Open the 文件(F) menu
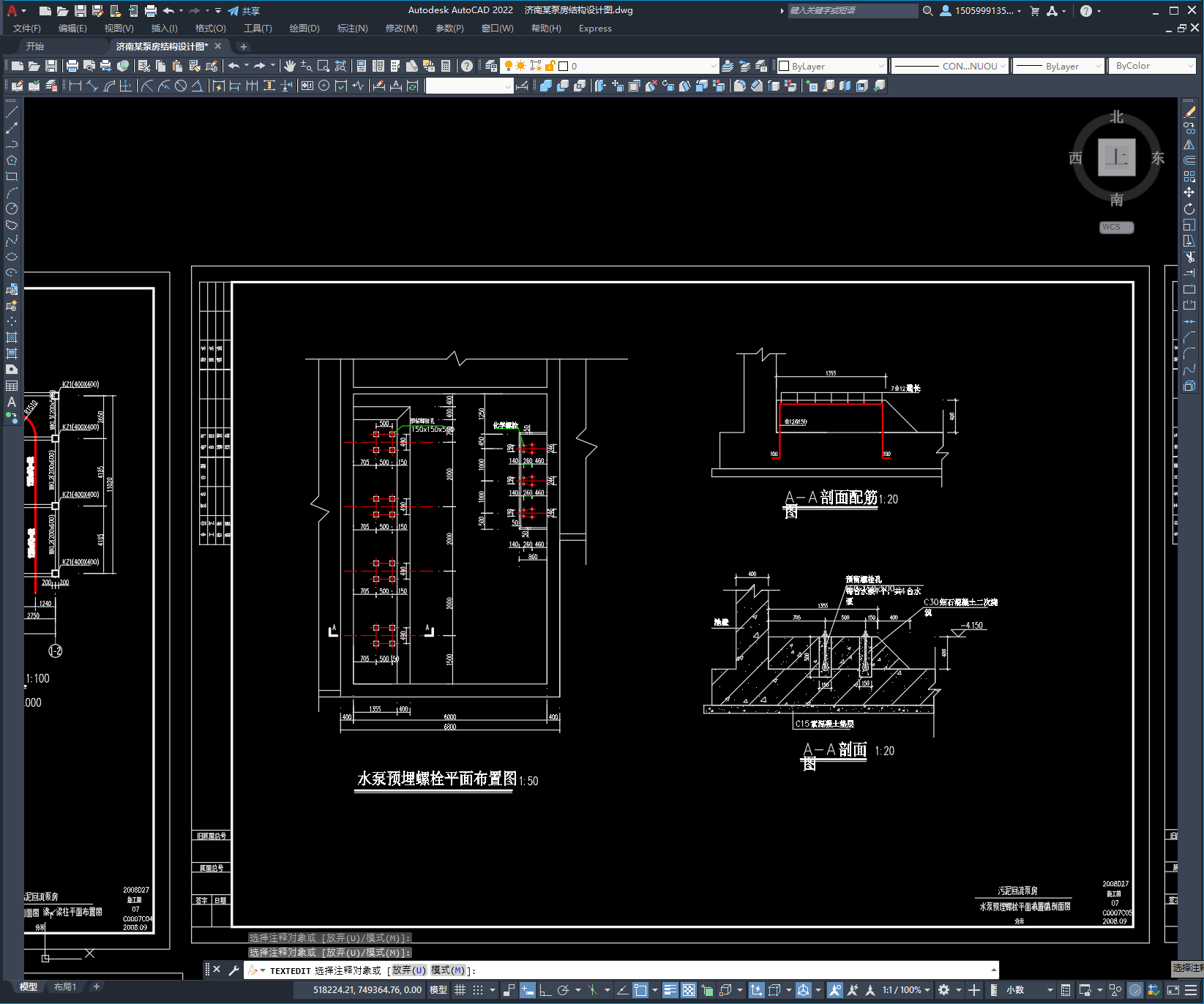1204x1004 pixels. pos(27,29)
